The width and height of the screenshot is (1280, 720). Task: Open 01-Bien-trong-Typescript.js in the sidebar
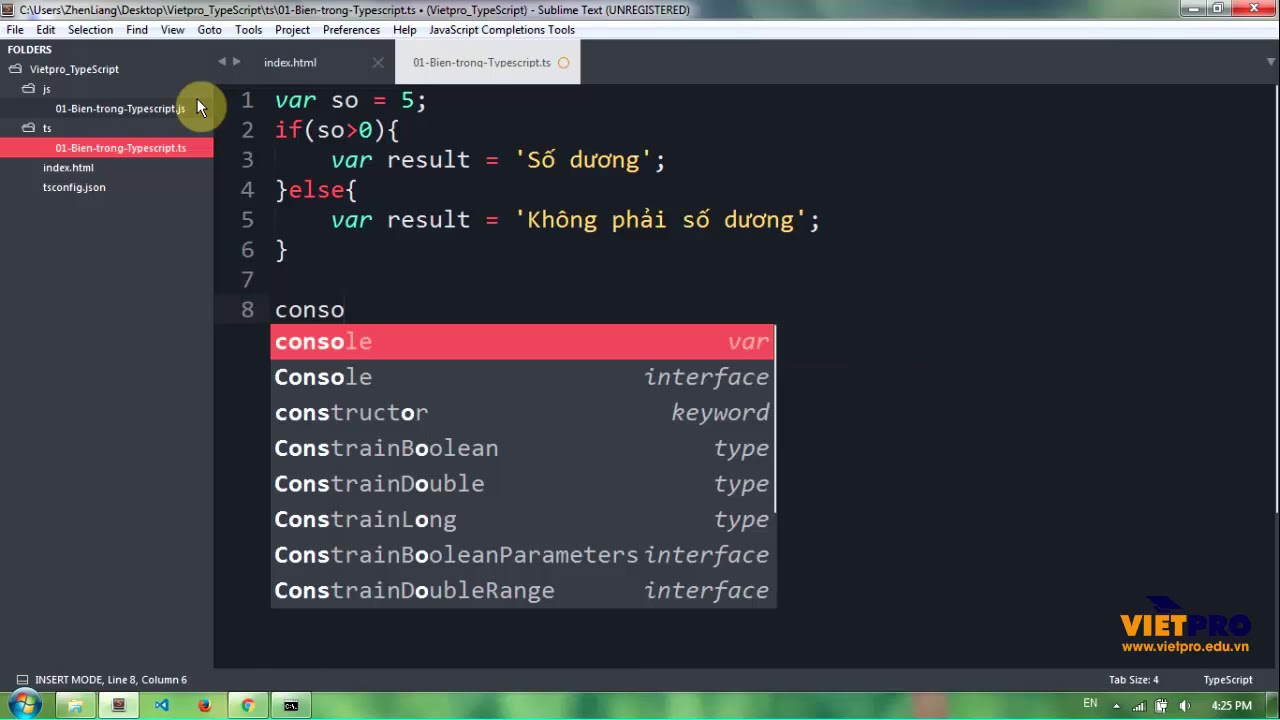pos(120,109)
